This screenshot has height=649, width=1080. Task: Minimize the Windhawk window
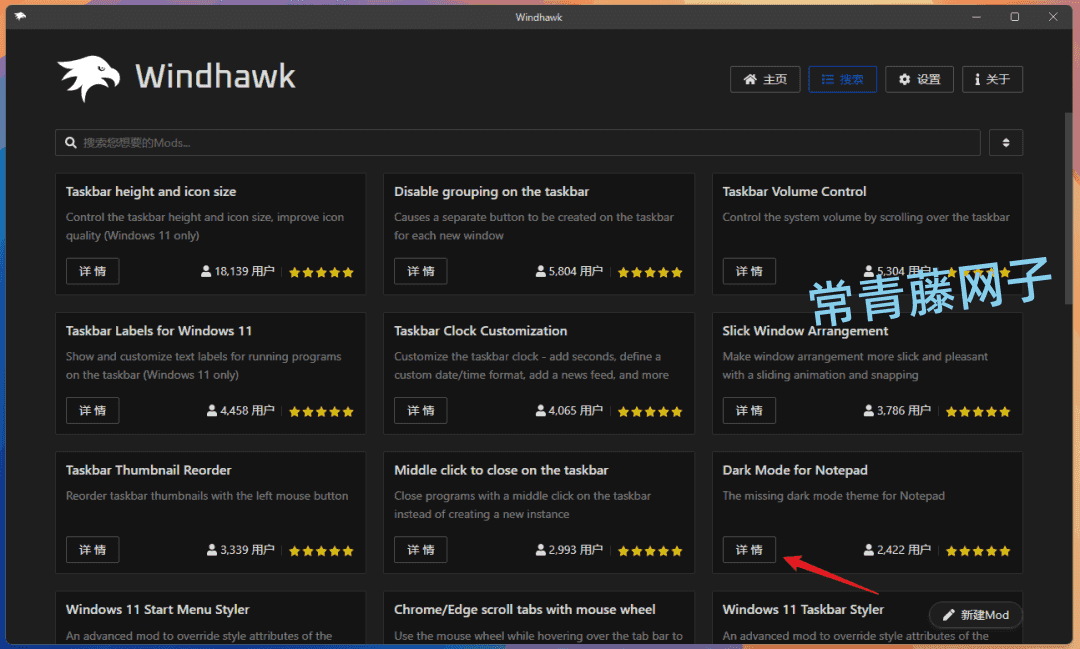(976, 17)
